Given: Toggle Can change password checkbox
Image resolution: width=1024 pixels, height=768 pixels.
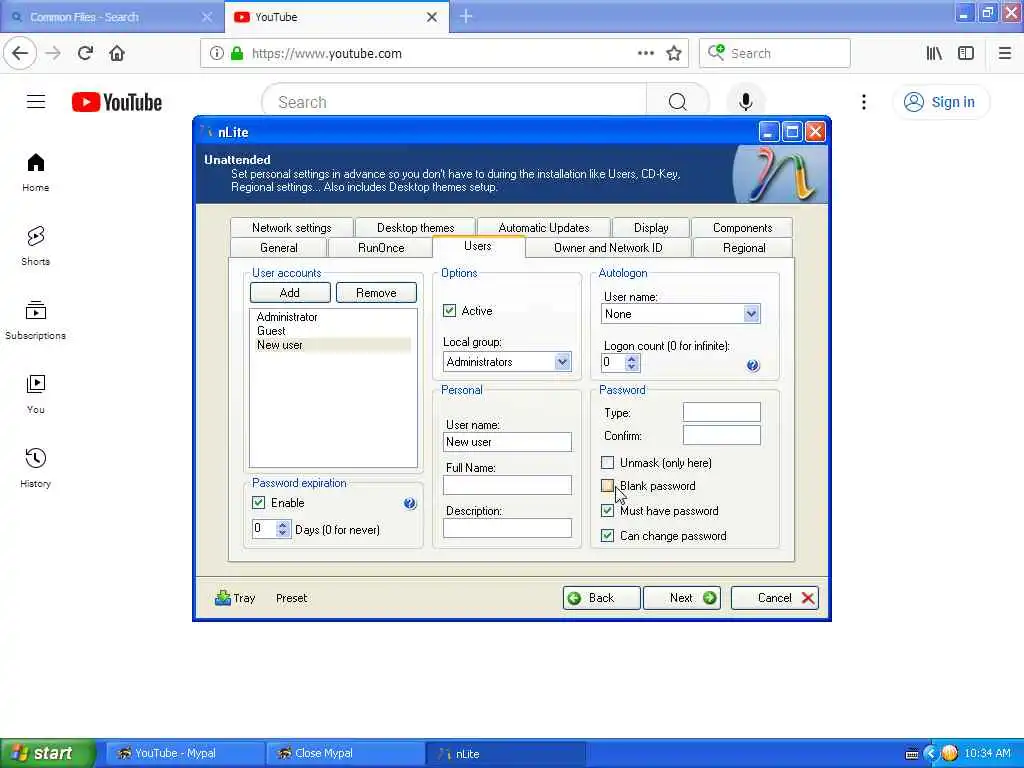Looking at the screenshot, I should pos(607,536).
